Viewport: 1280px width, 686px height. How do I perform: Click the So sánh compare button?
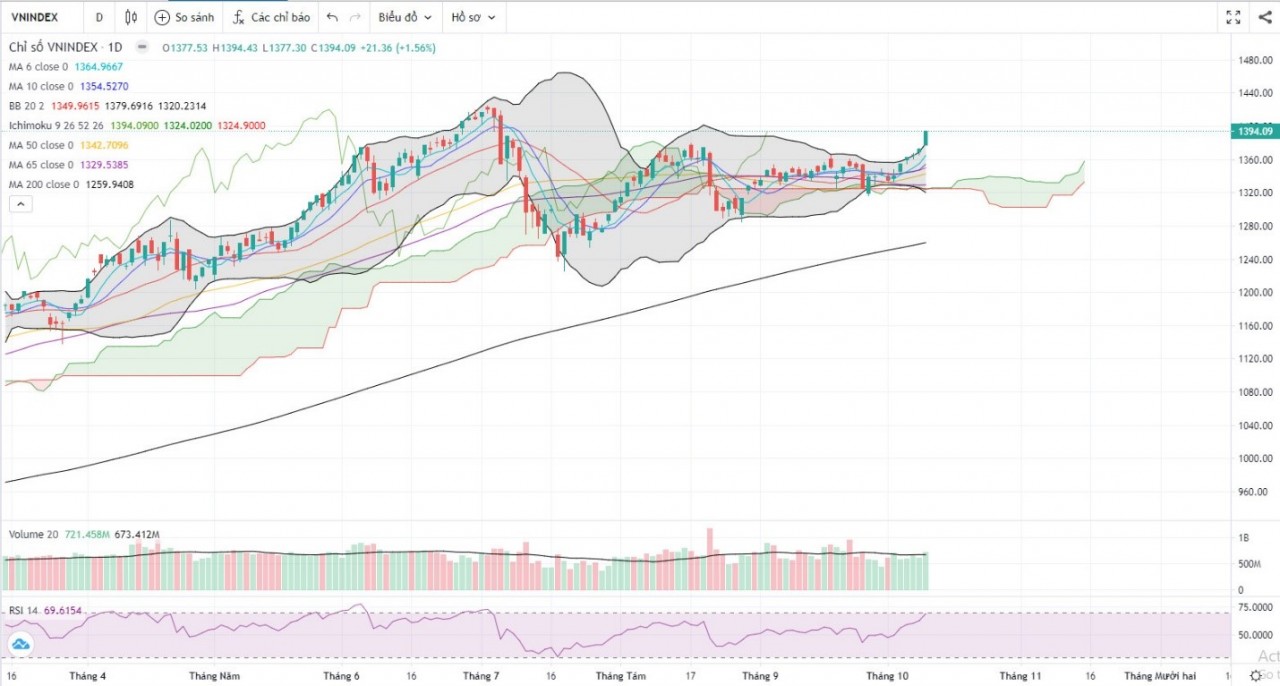pos(184,17)
